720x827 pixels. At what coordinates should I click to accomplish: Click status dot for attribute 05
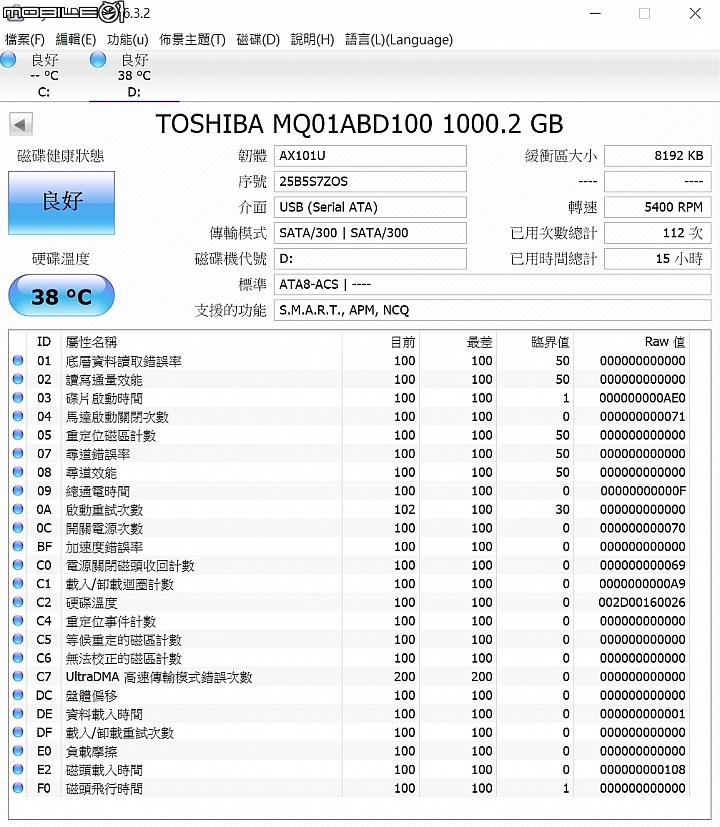click(18, 435)
